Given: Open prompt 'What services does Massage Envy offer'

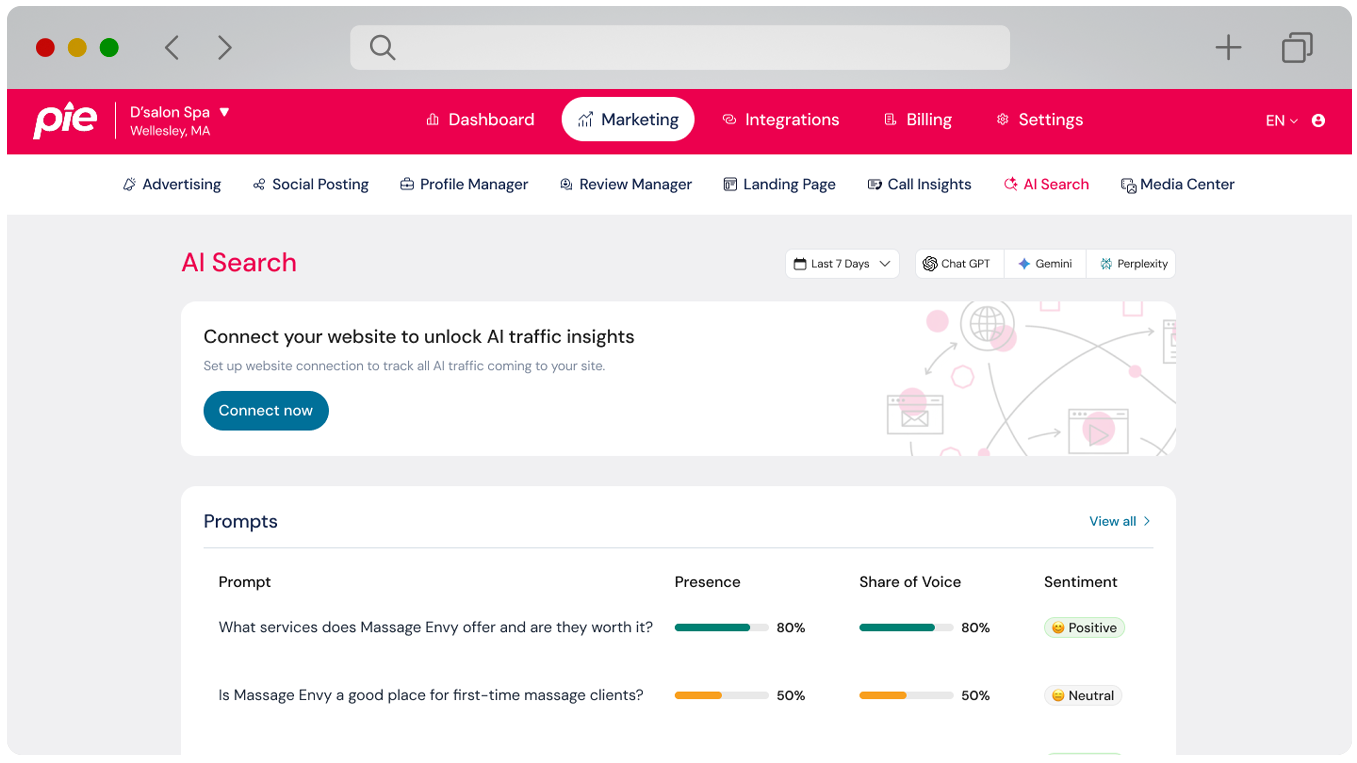Looking at the screenshot, I should click(x=436, y=628).
